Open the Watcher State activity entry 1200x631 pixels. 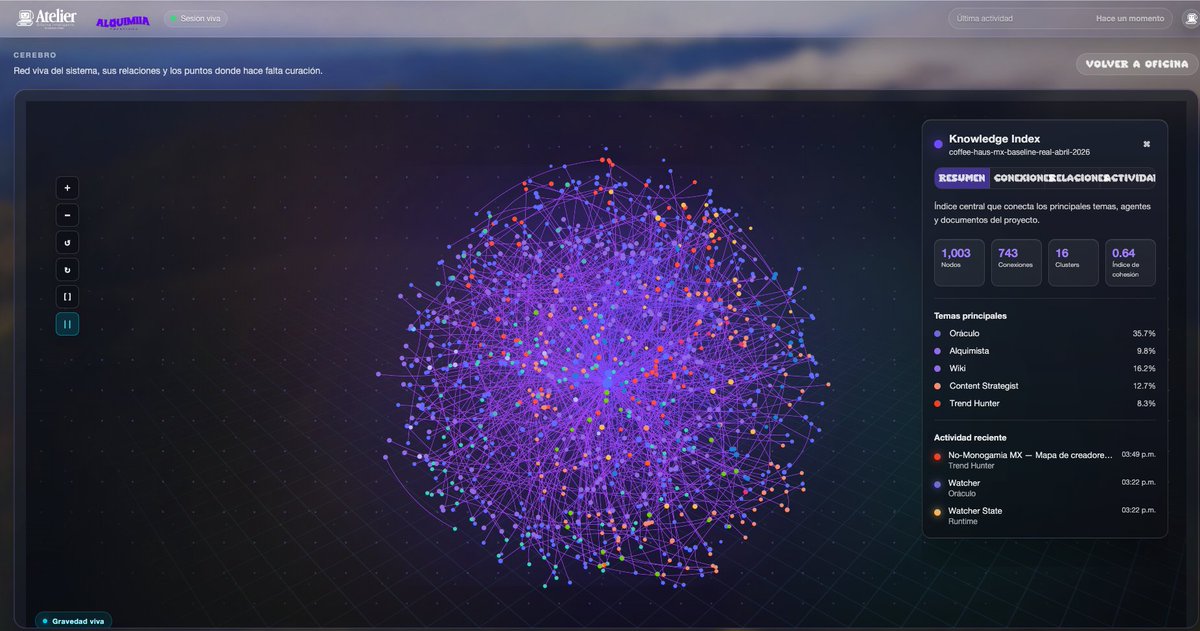point(1045,516)
